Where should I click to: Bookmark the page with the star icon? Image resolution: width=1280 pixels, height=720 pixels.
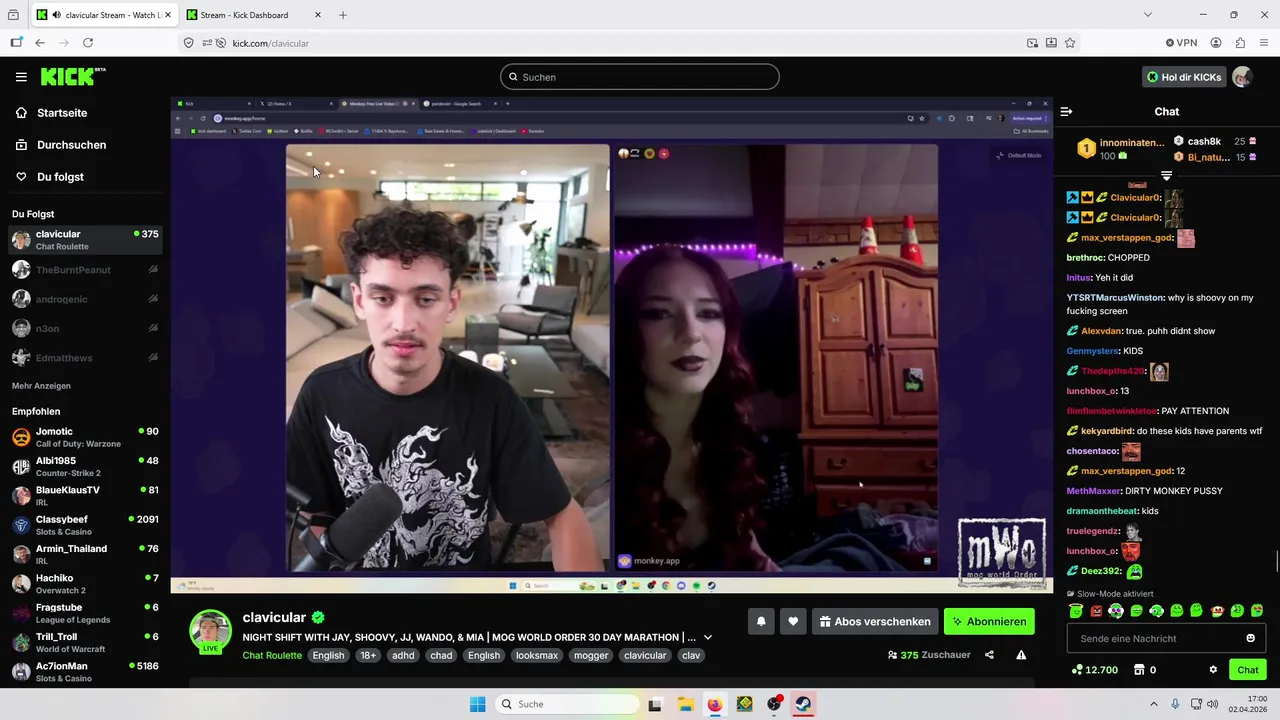(x=1070, y=43)
